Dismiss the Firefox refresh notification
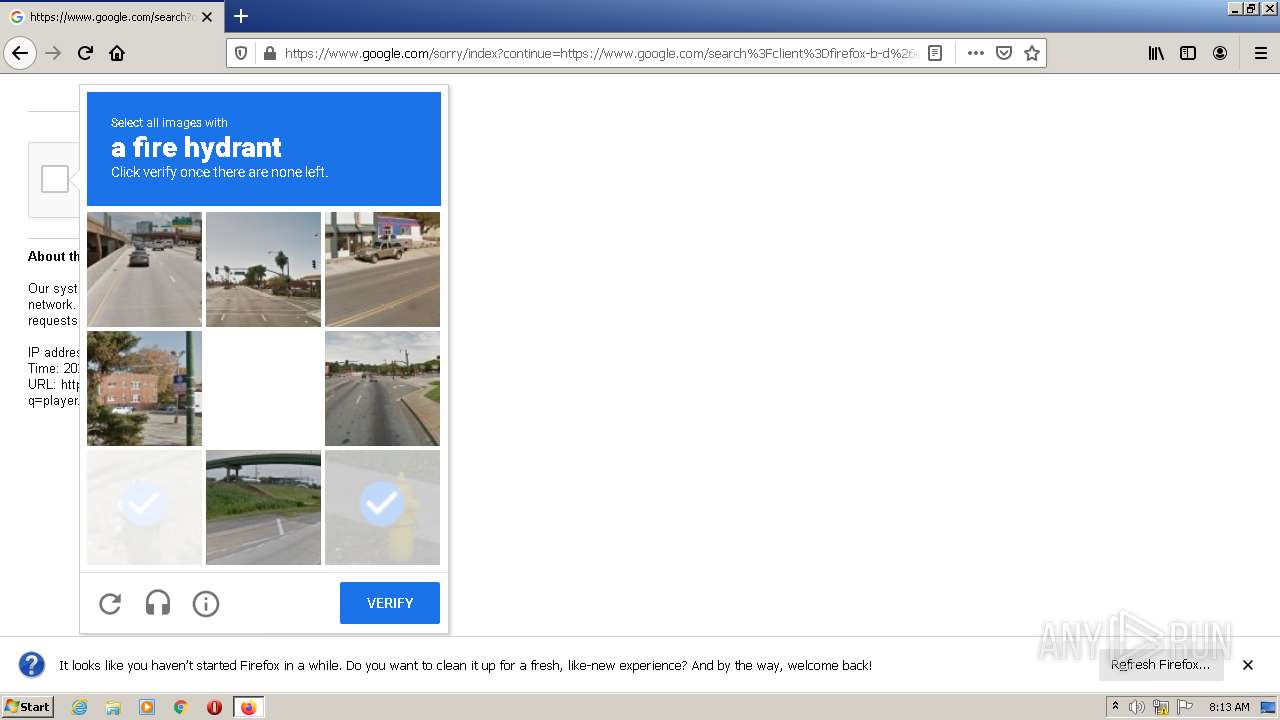Viewport: 1280px width, 720px height. point(1248,665)
